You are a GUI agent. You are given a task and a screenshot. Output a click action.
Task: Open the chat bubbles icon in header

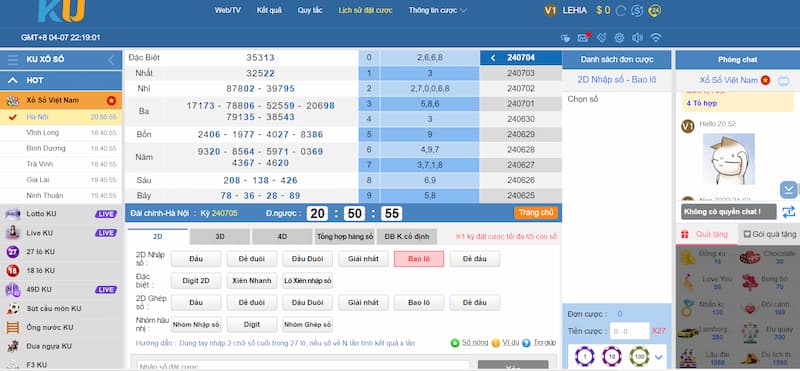pyautogui.click(x=565, y=38)
